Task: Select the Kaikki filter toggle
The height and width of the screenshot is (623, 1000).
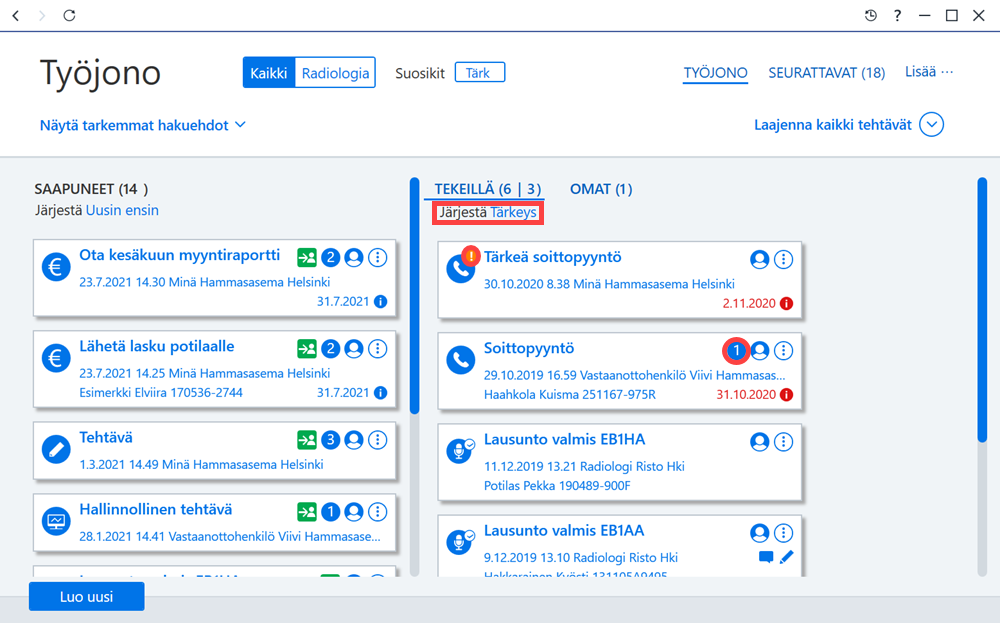Action: tap(268, 73)
